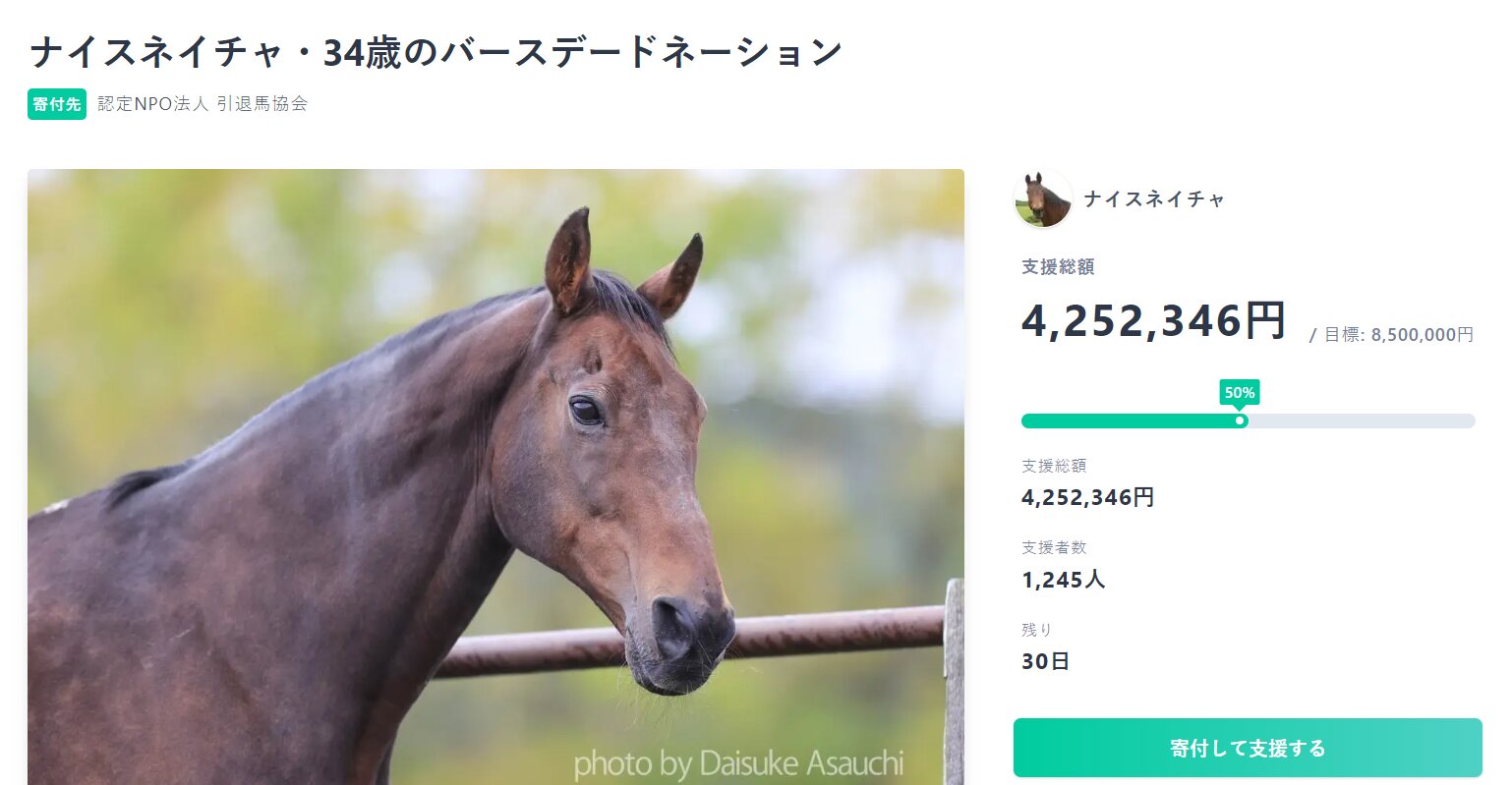Click the 30日 remaining days value
This screenshot has width=1512, height=785.
[x=1045, y=661]
